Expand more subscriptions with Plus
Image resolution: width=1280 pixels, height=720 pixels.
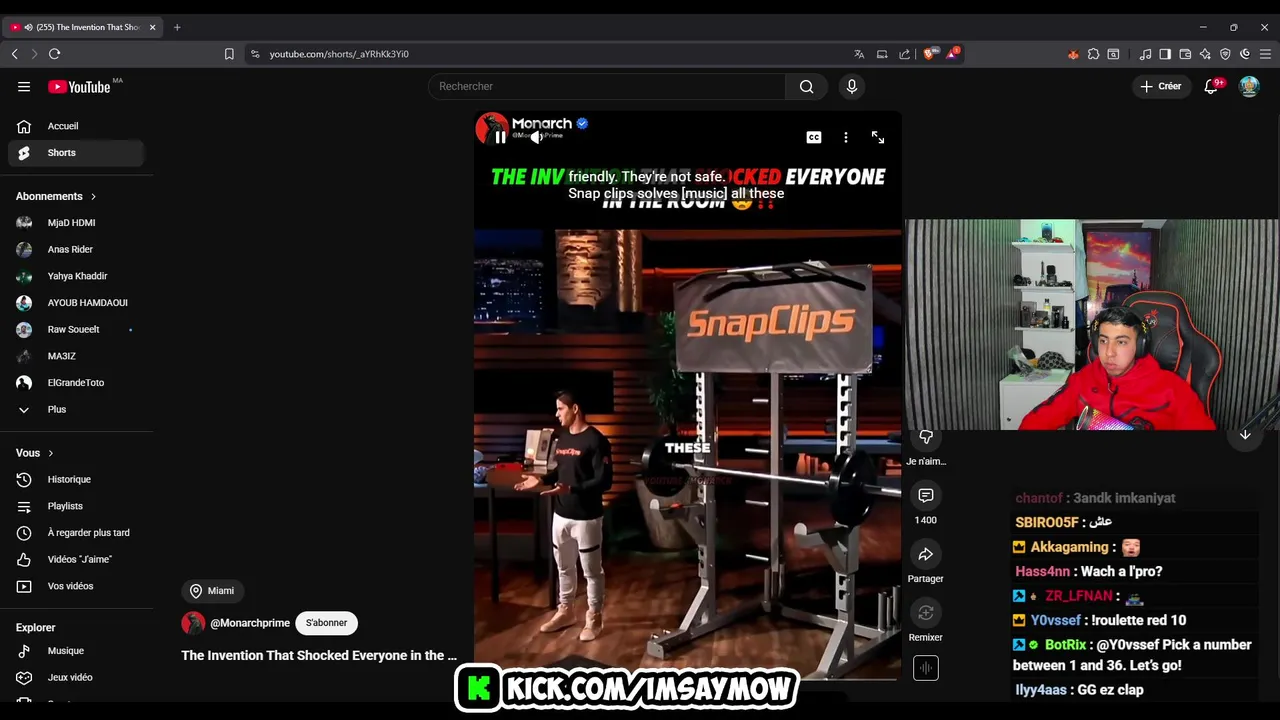pyautogui.click(x=76, y=409)
